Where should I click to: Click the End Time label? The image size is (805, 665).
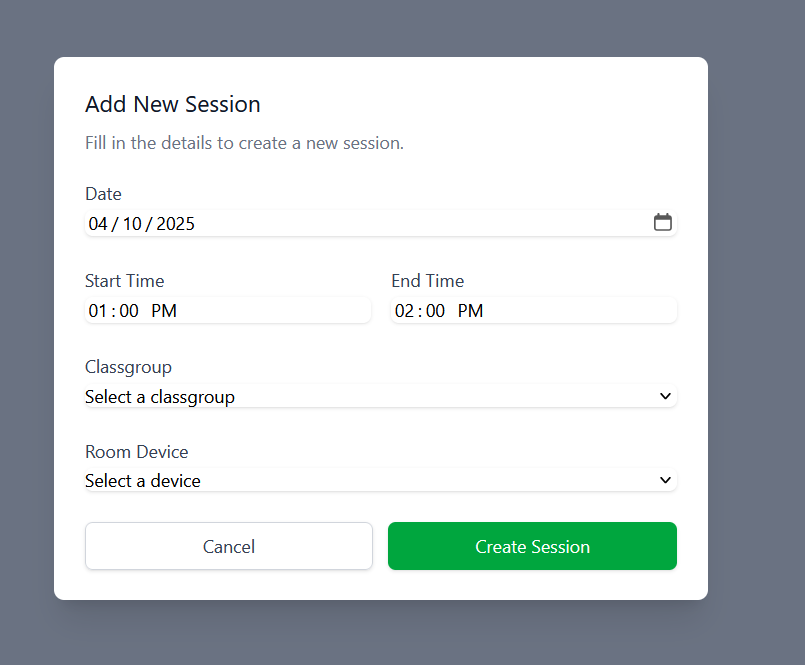(x=428, y=281)
